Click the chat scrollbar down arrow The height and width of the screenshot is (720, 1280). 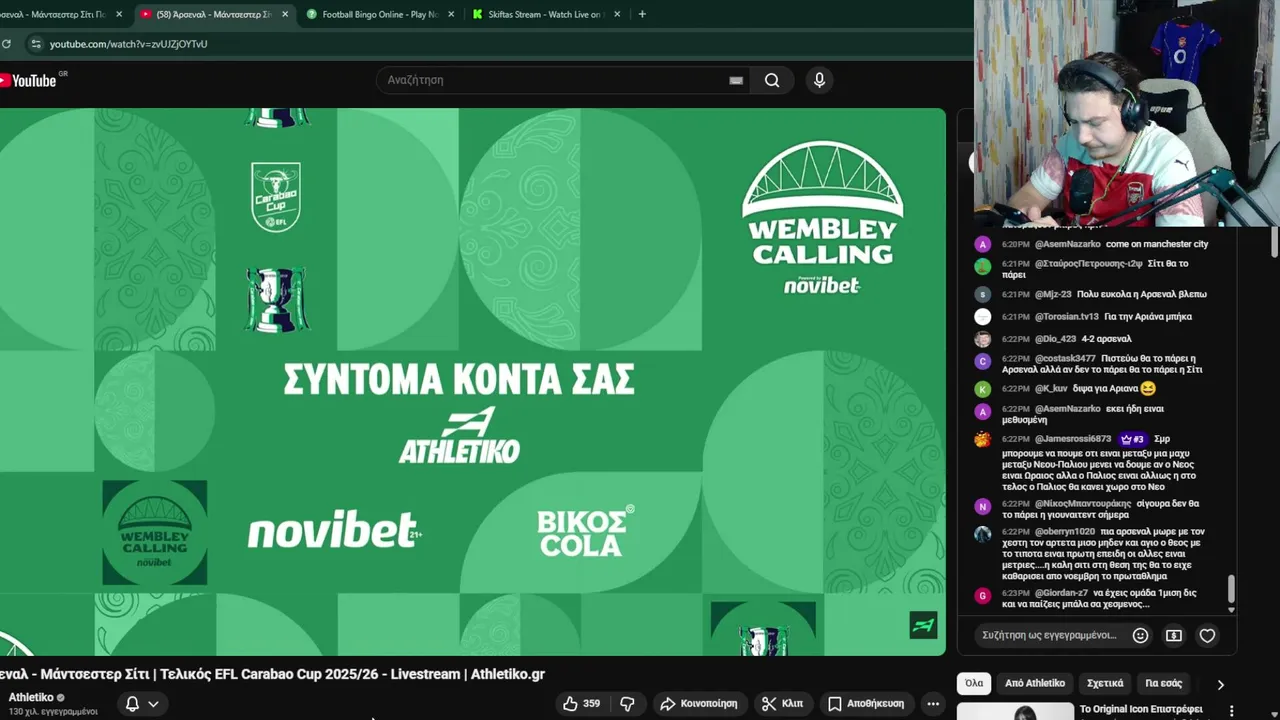click(x=1231, y=610)
